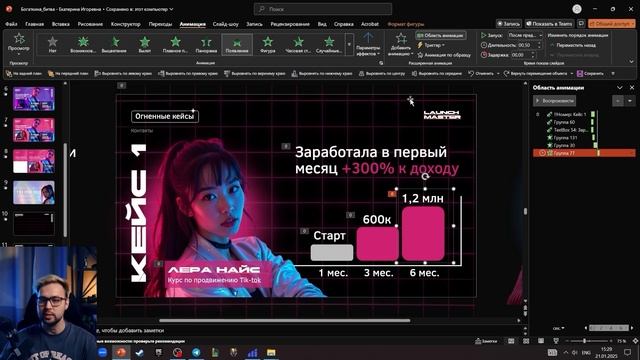
Task: Open Параметры эффектов options
Action: pyautogui.click(x=368, y=44)
